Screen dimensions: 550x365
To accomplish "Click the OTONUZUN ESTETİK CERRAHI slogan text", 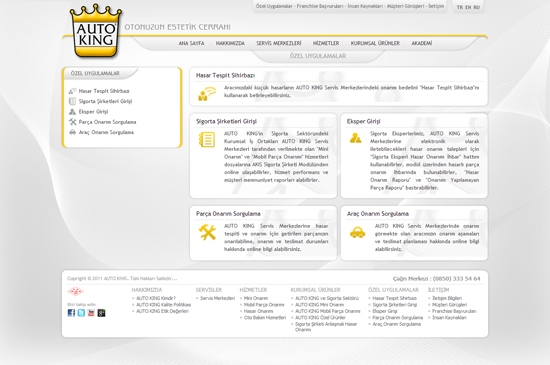I will point(177,27).
